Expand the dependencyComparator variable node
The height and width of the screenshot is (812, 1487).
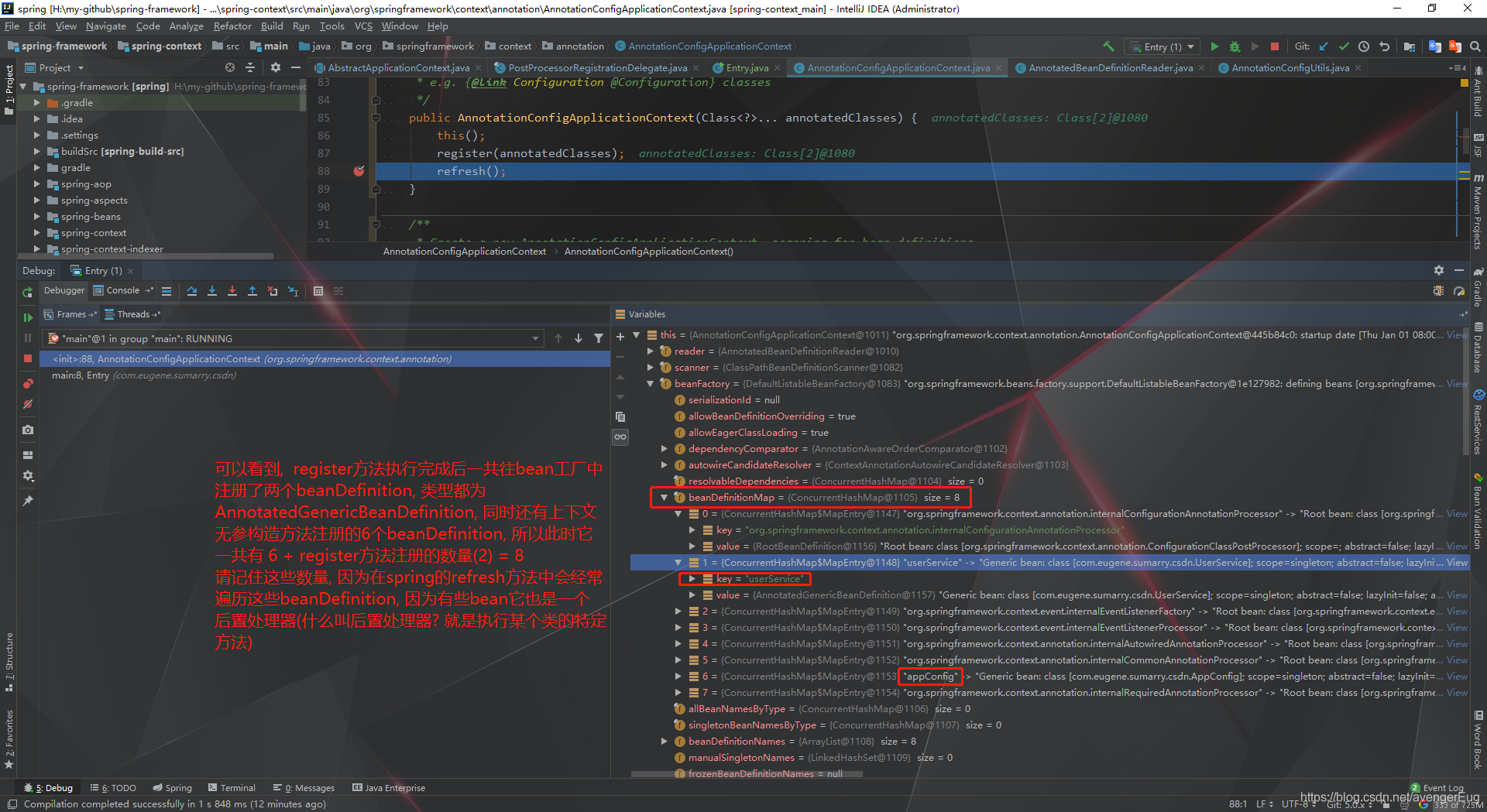tap(664, 449)
